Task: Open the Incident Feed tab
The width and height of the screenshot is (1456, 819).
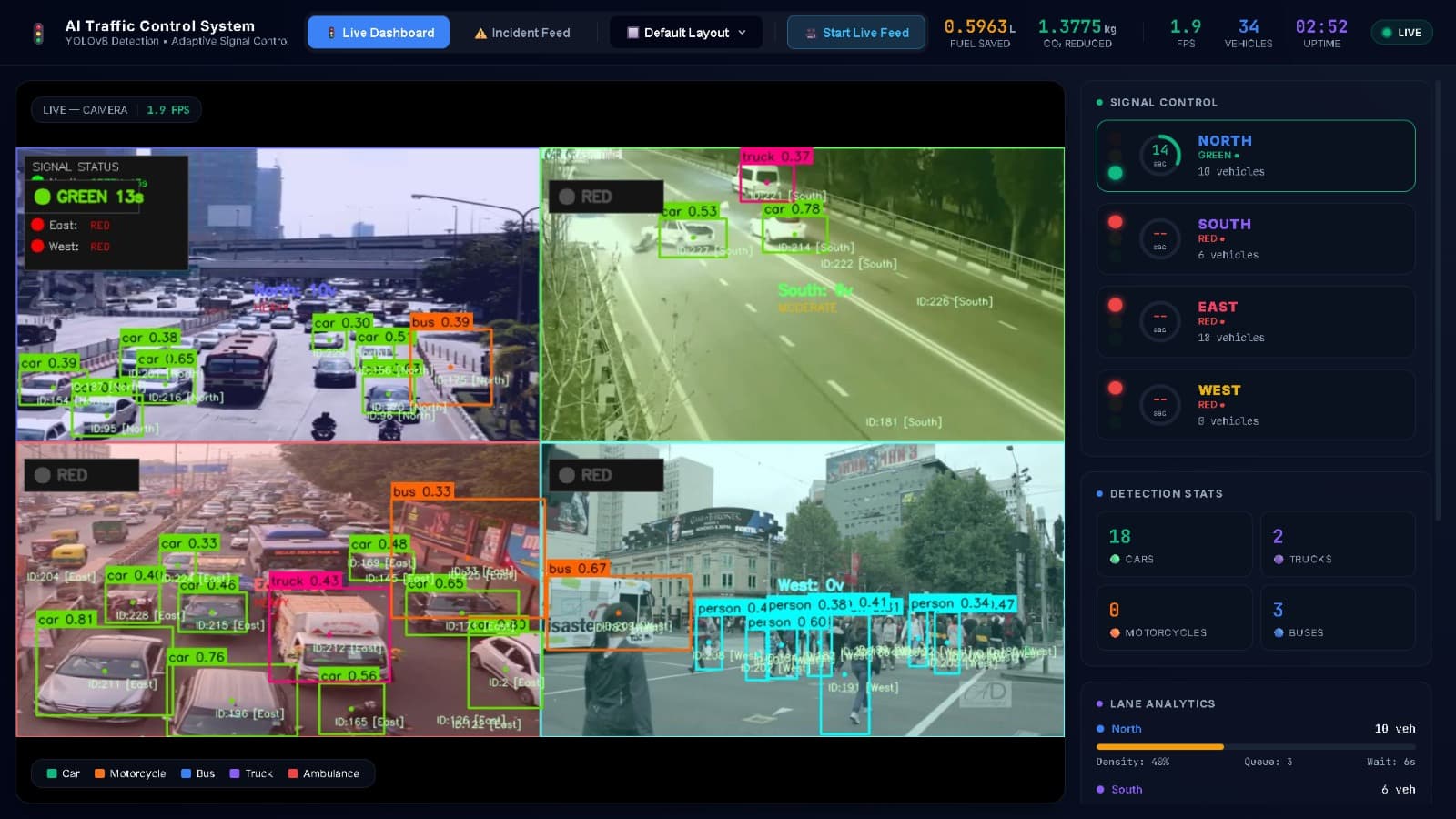Action: point(522,33)
